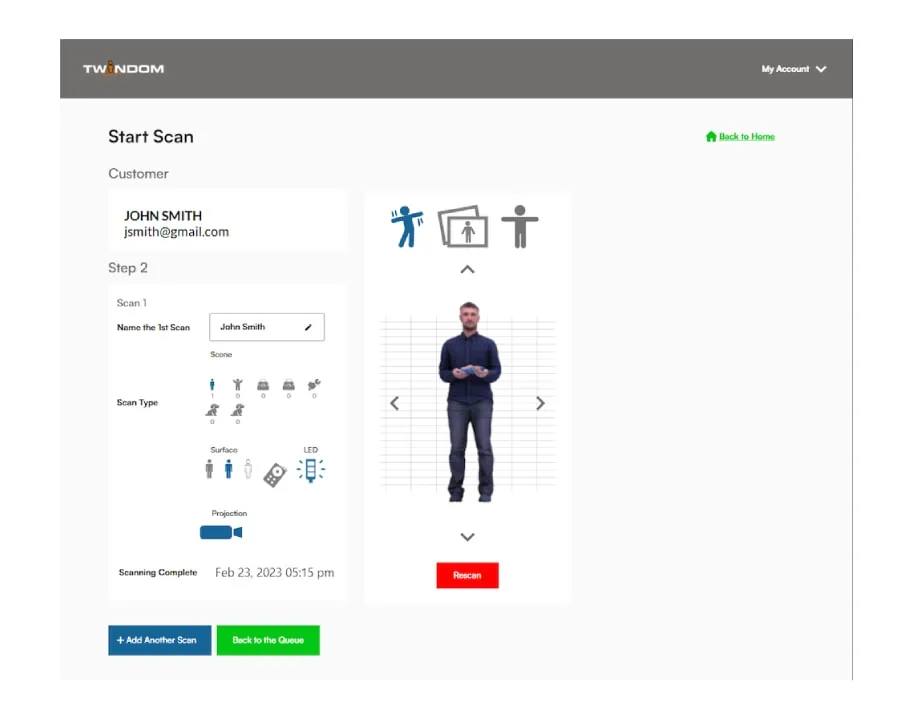914x720 pixels.
Task: Click the pencil edit icon
Action: [308, 327]
